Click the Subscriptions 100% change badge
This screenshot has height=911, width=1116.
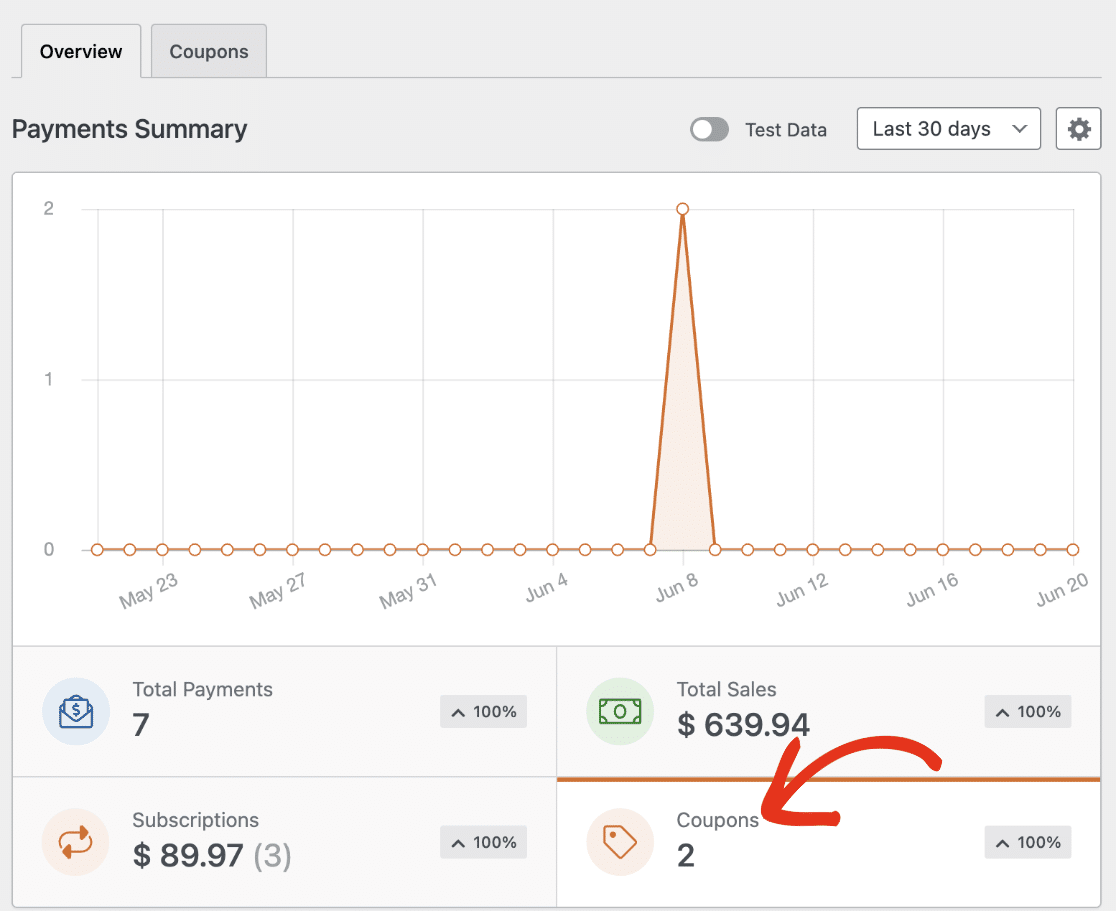[x=483, y=842]
